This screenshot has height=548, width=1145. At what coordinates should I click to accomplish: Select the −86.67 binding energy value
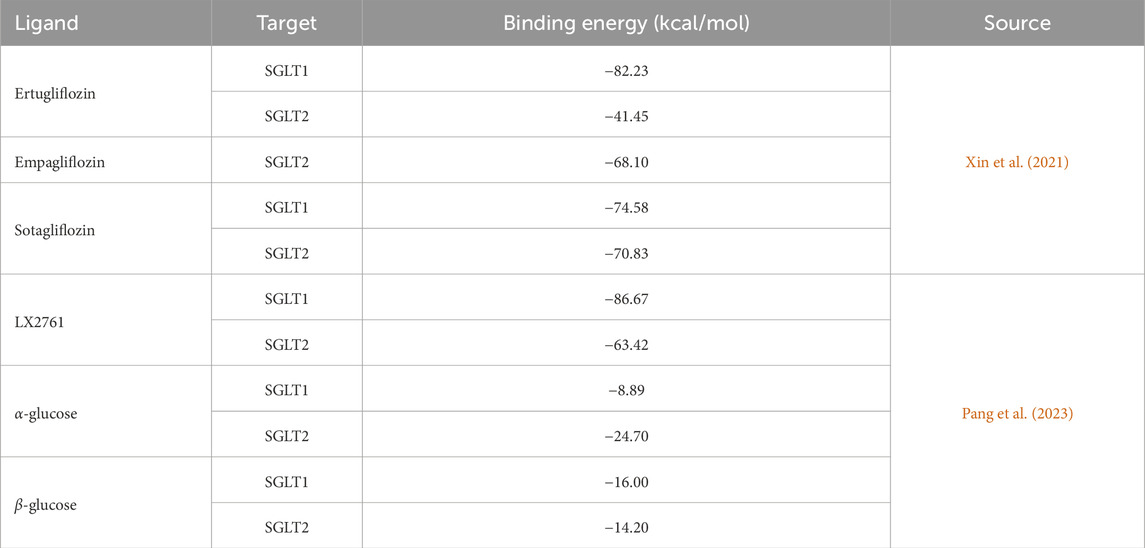(x=626, y=298)
